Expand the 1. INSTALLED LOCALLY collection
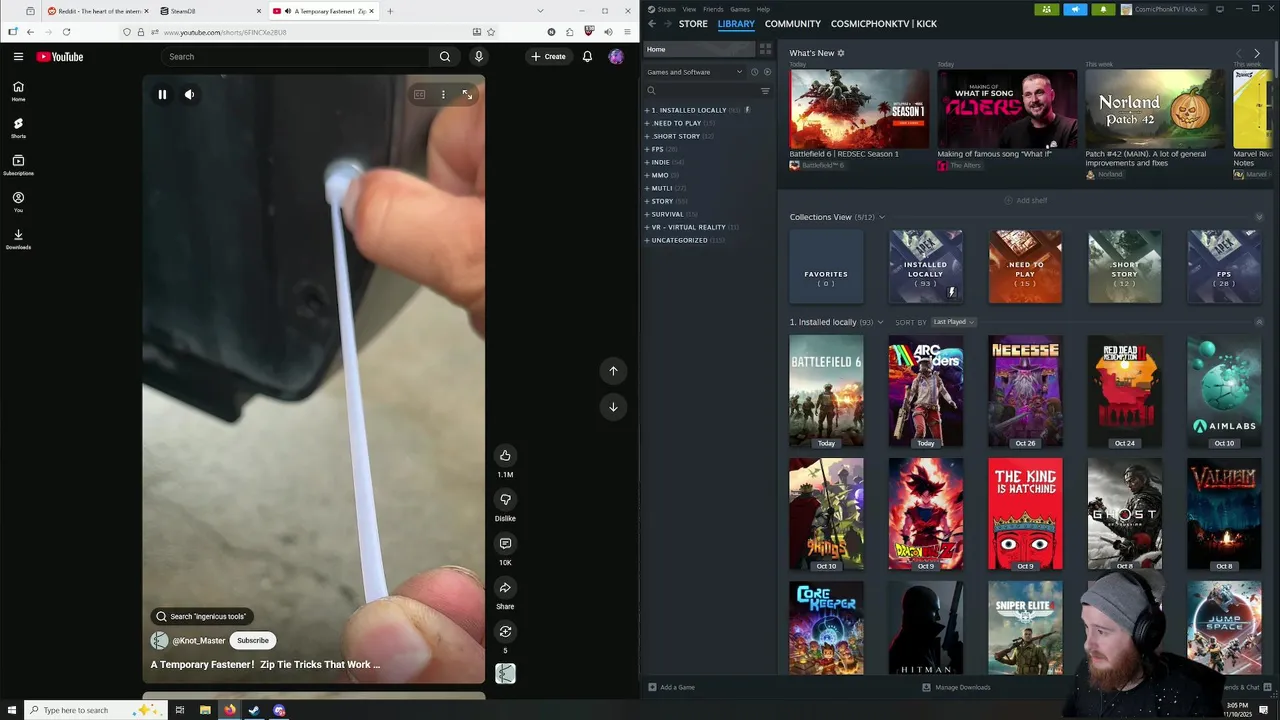1280x720 pixels. coord(648,110)
